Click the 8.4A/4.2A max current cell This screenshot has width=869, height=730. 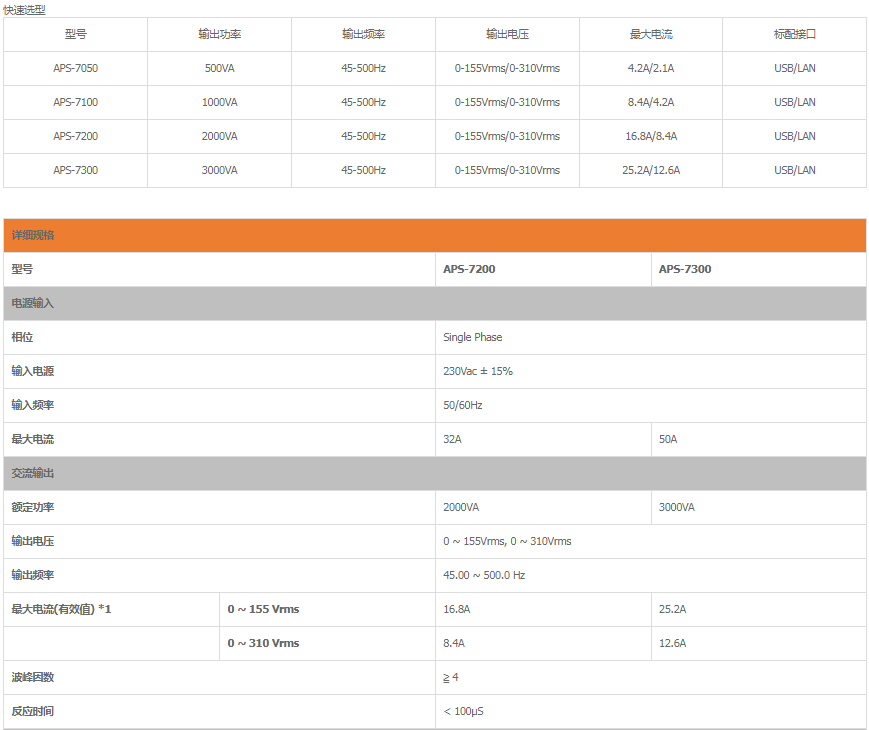click(651, 102)
